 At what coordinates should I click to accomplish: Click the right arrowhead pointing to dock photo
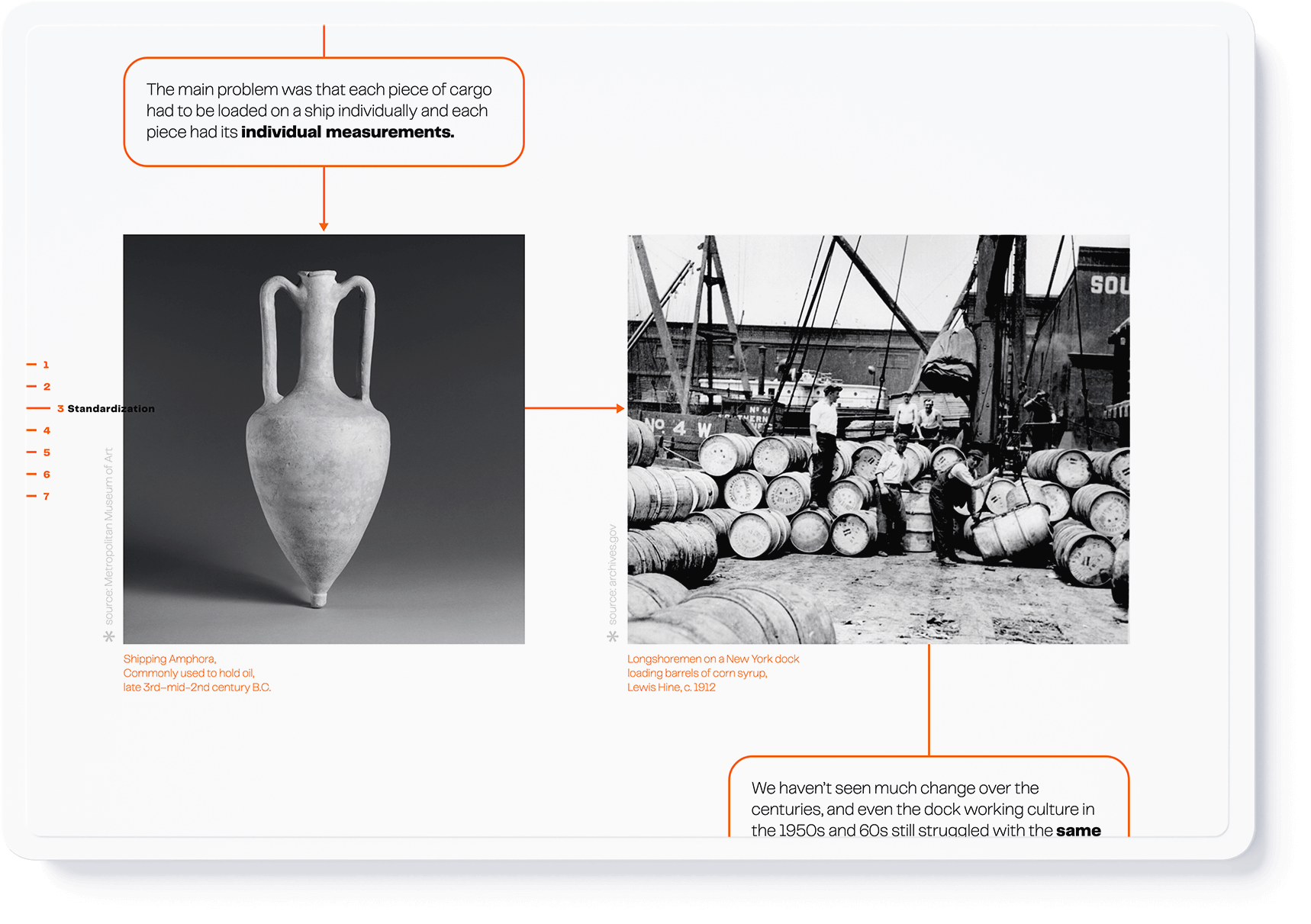tap(620, 408)
